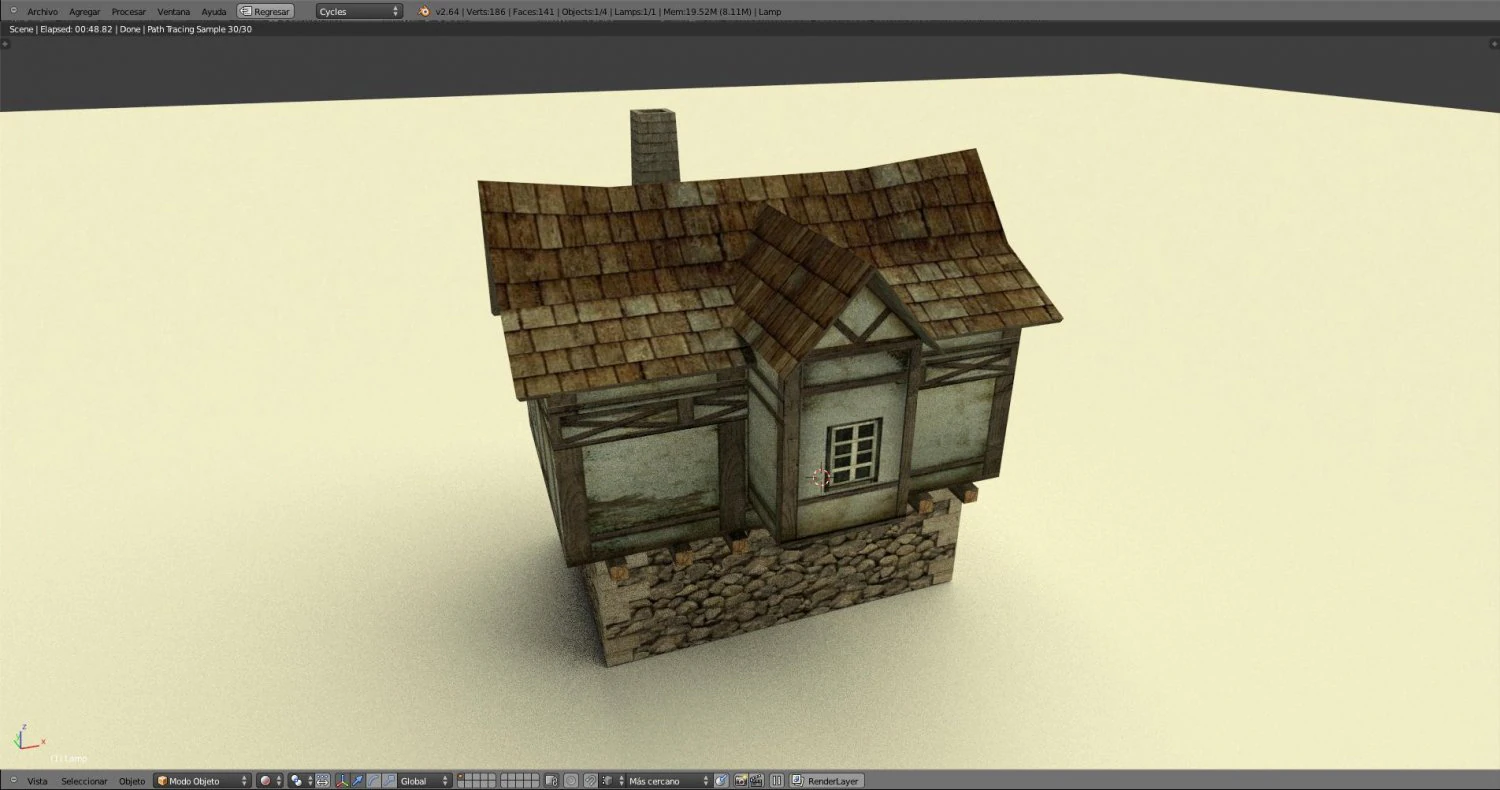Viewport: 1500px width, 790px height.
Task: Open the Seleccionar menu
Action: click(x=84, y=781)
